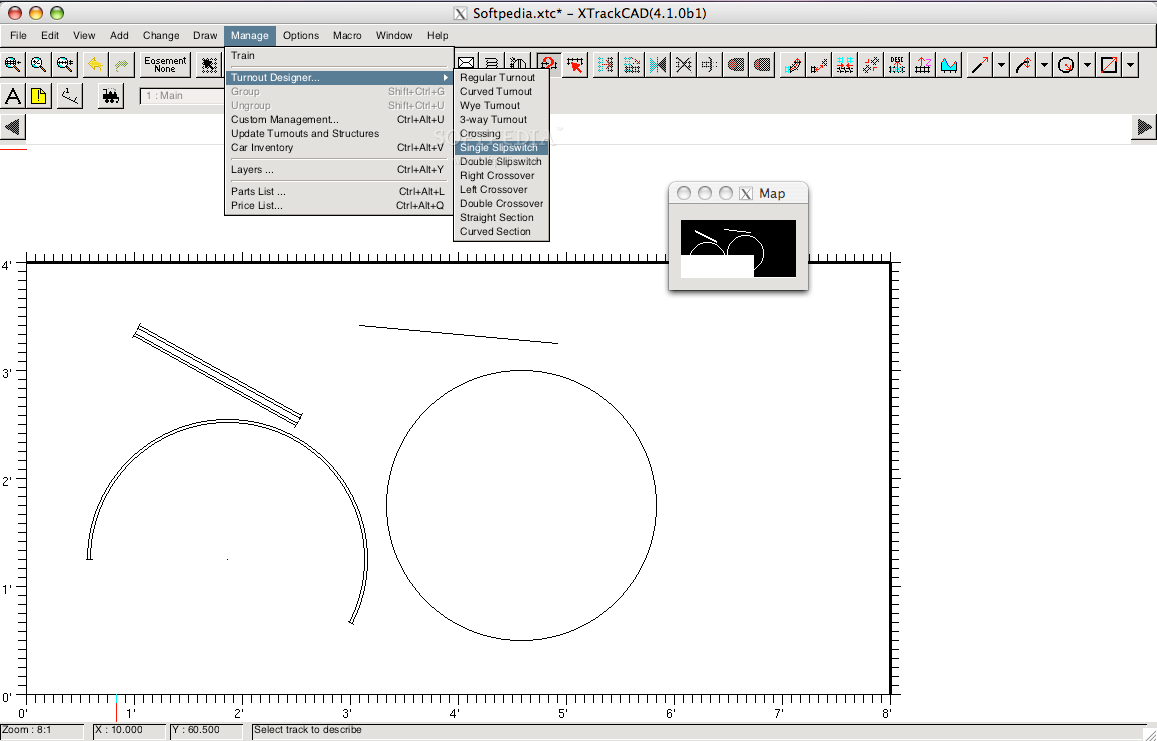Click the Split track icon
This screenshot has width=1157, height=741.
(871, 65)
